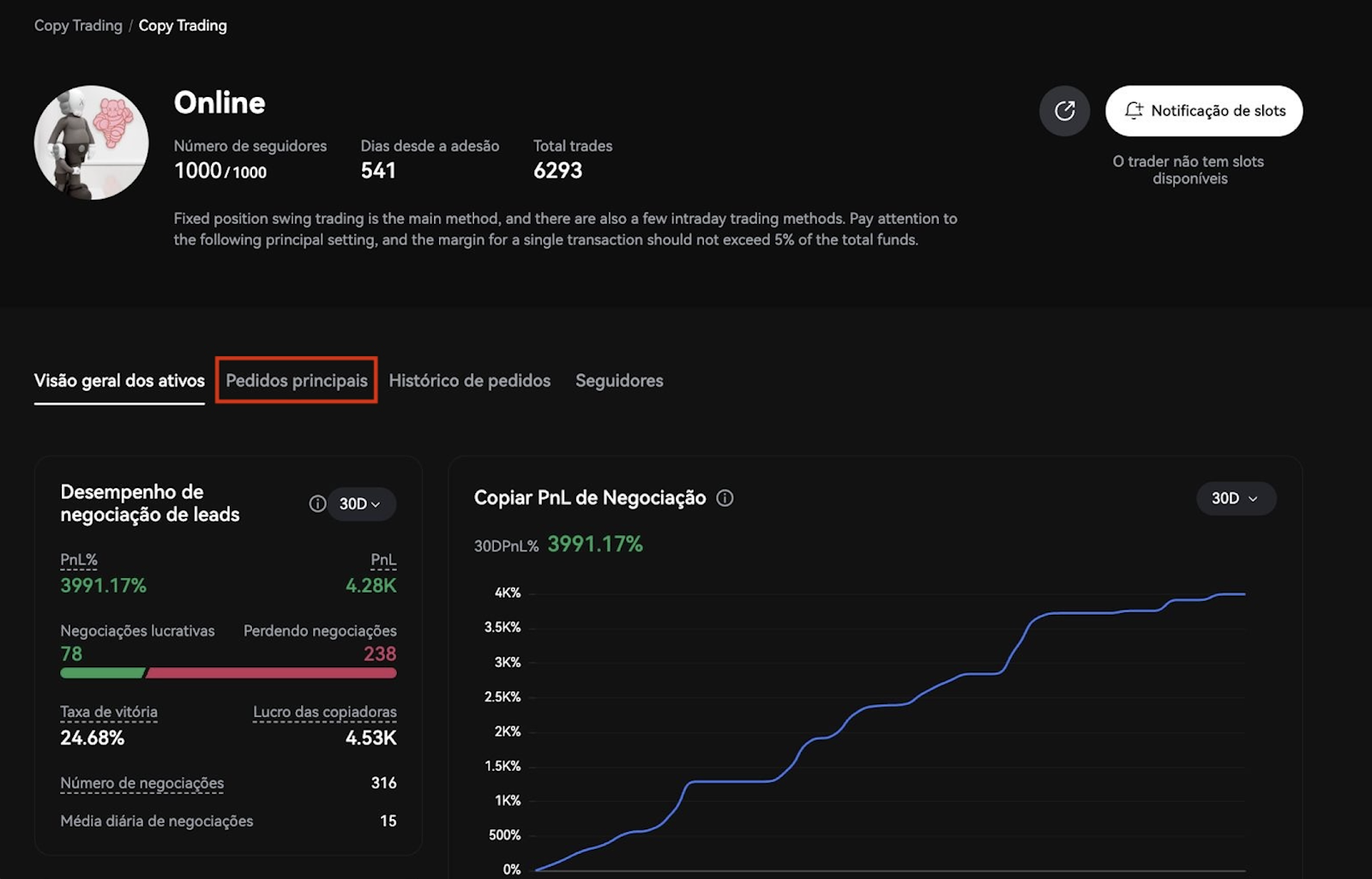This screenshot has height=879, width=1372.
Task: Click the first Copy Trading breadcrumb link
Action: pos(78,26)
